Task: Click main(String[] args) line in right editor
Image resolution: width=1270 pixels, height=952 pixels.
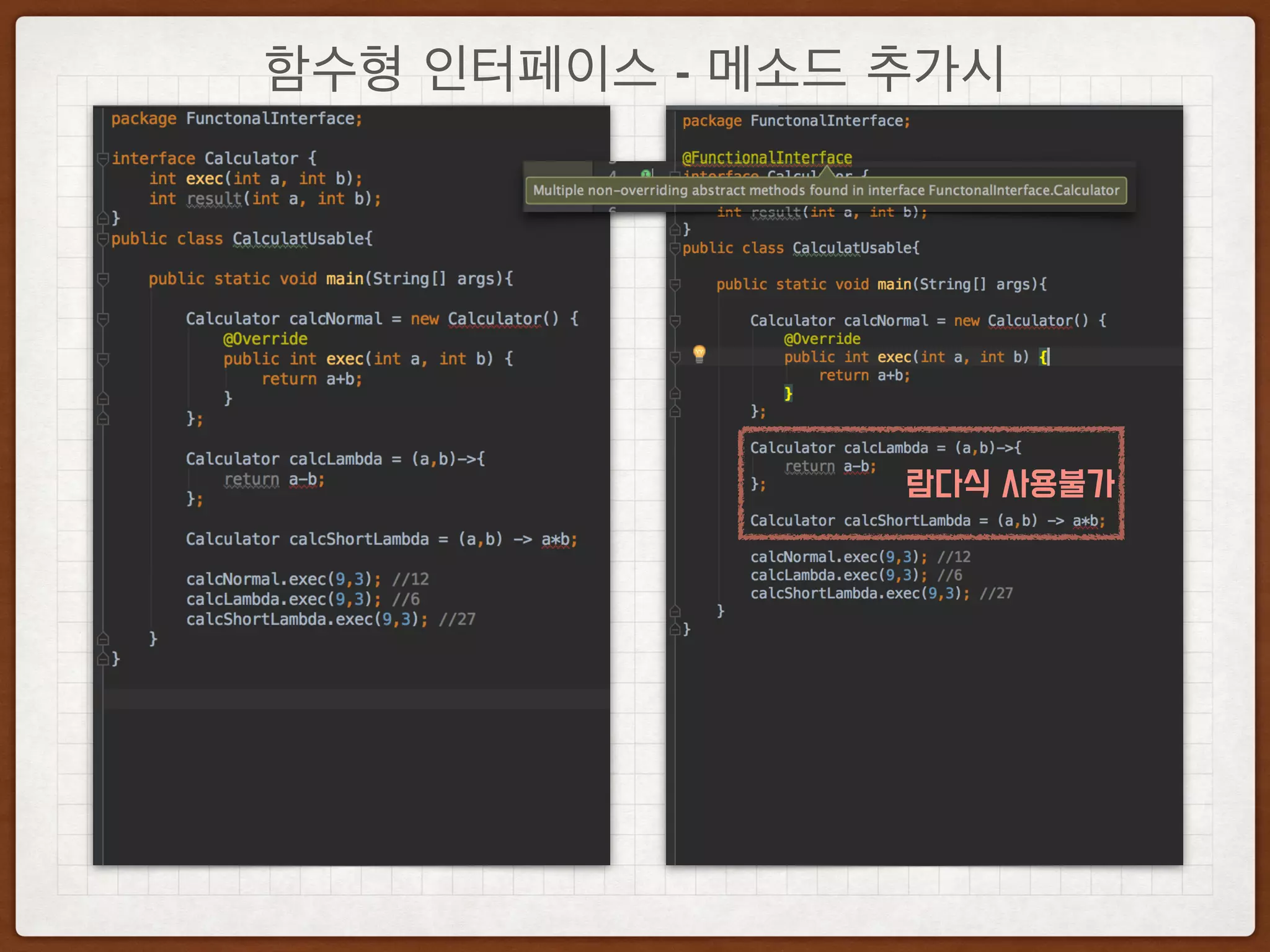Action: (x=881, y=284)
